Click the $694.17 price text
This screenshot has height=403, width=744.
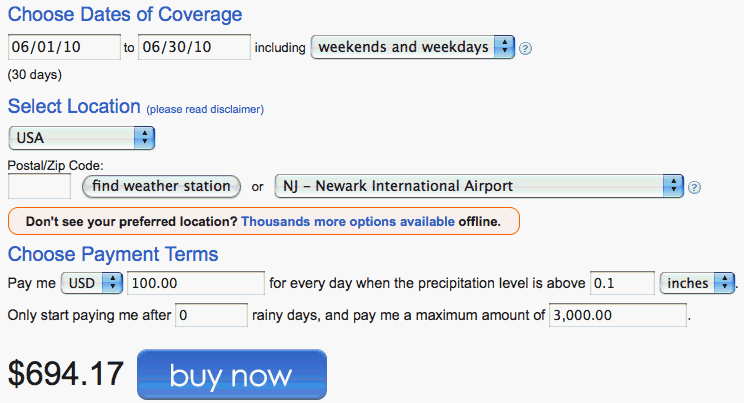click(66, 373)
